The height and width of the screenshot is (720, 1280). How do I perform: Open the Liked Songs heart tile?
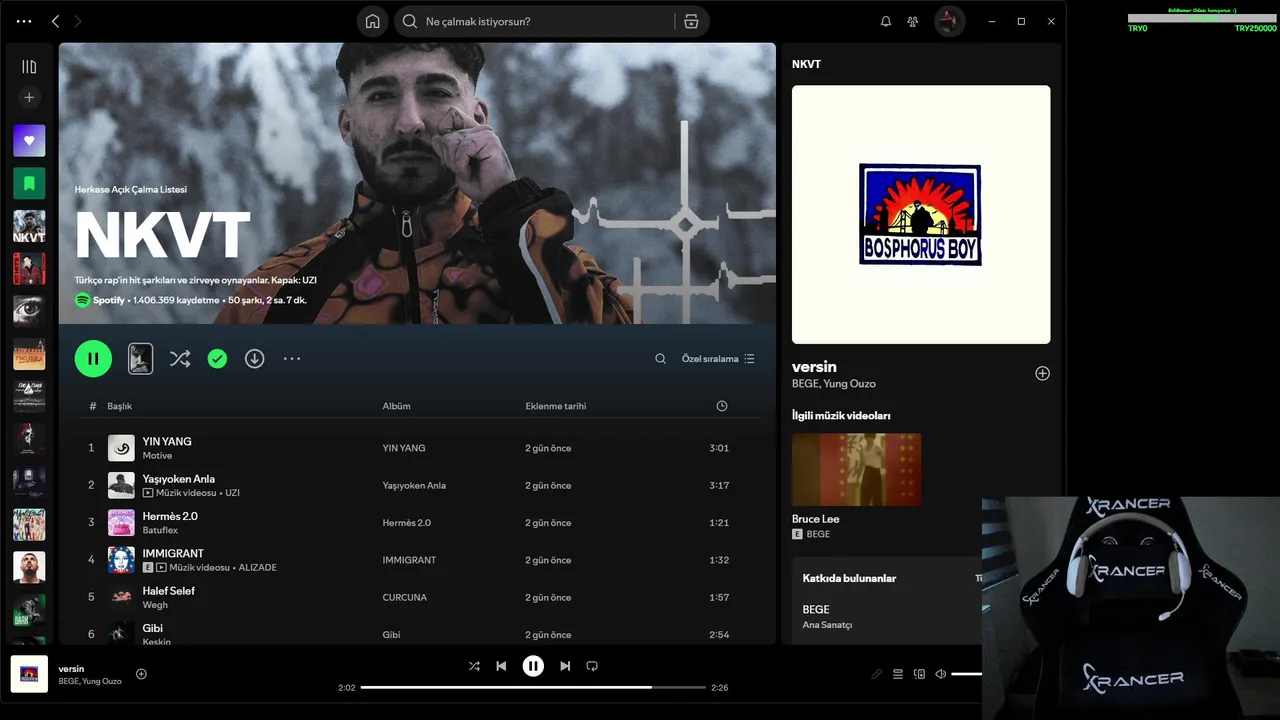tap(29, 141)
